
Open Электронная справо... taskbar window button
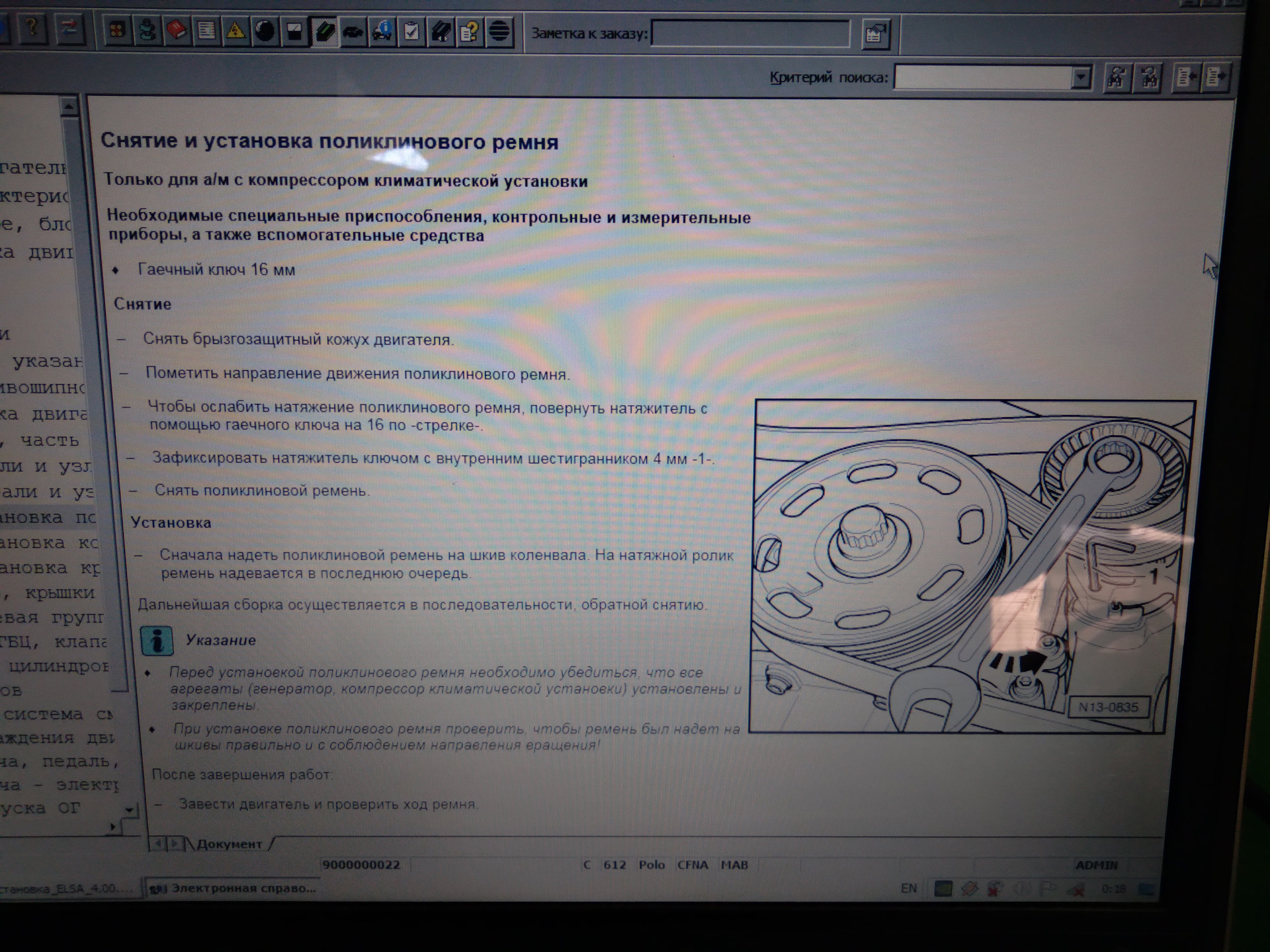233,888
